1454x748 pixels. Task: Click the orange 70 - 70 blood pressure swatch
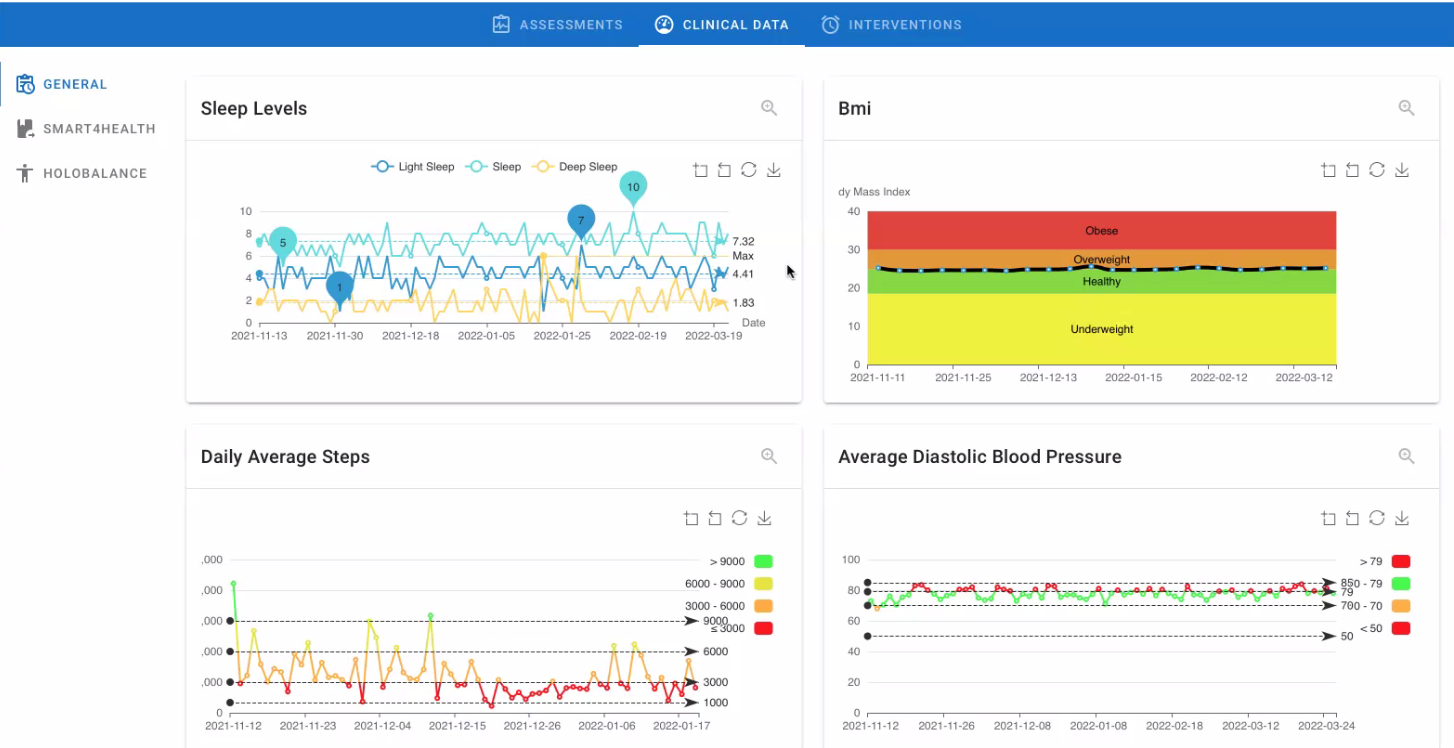coord(1401,606)
